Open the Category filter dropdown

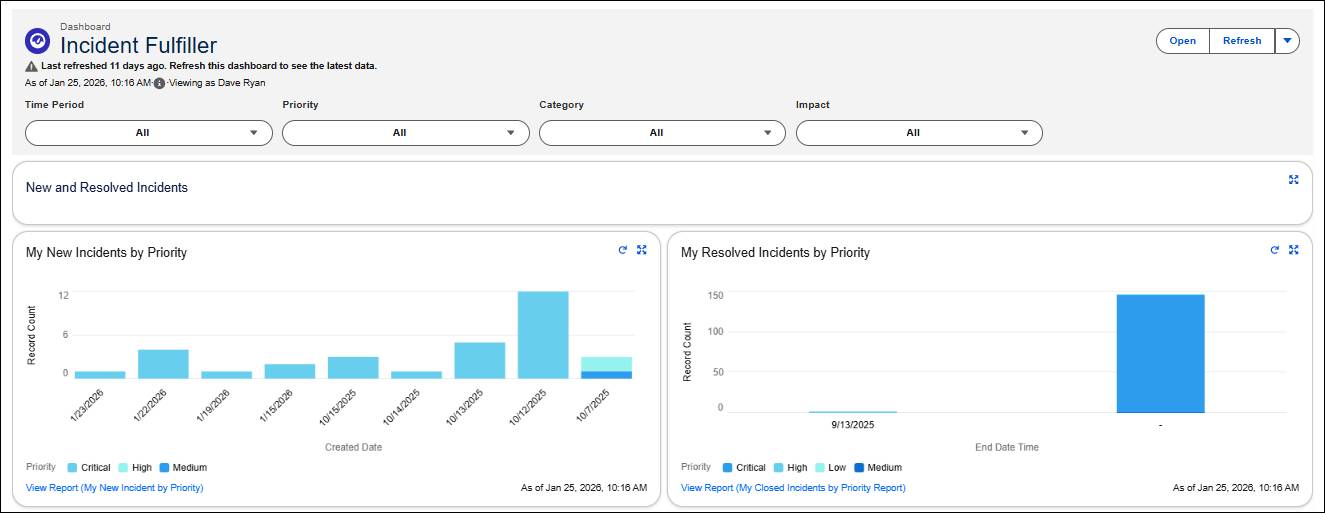663,133
